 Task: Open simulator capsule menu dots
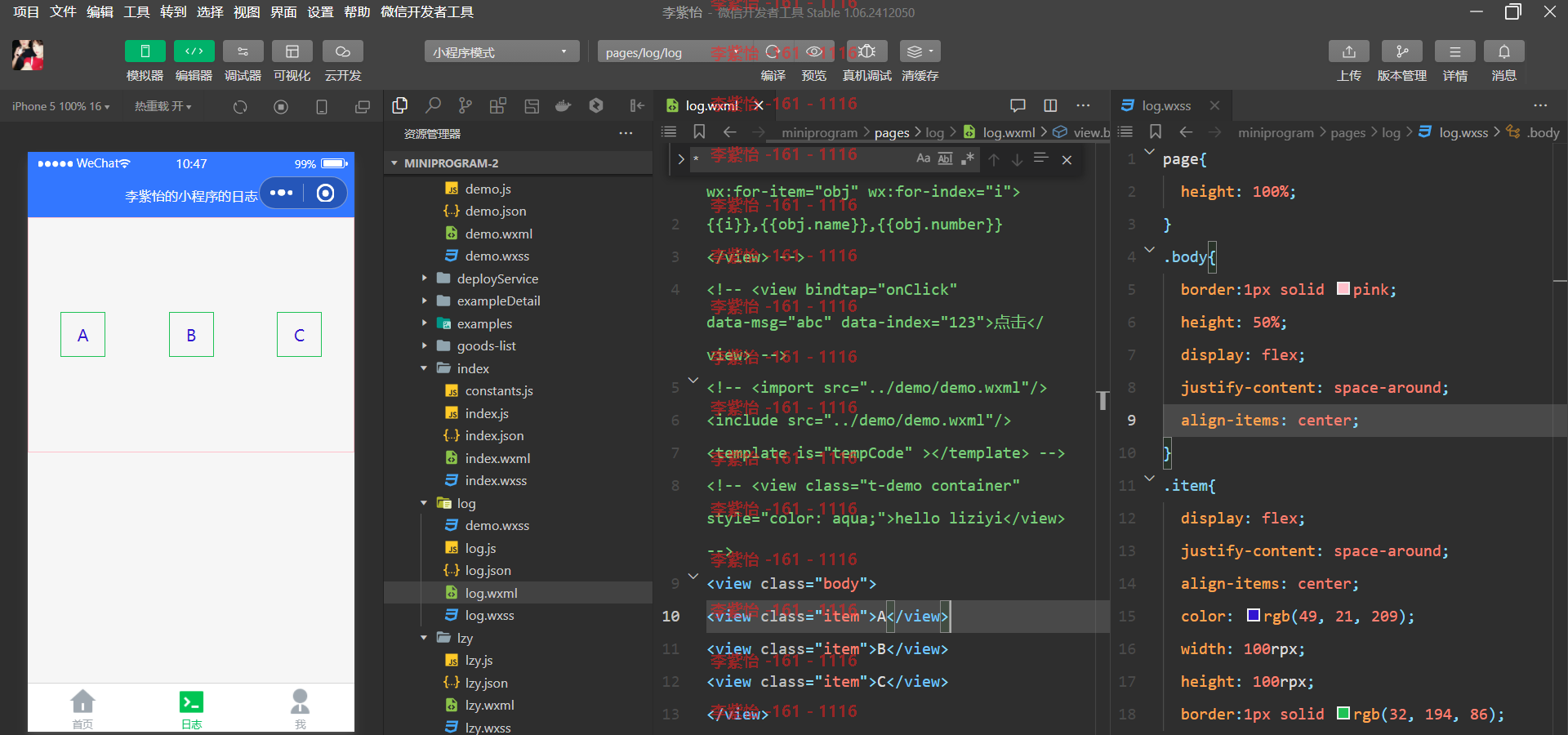[281, 193]
